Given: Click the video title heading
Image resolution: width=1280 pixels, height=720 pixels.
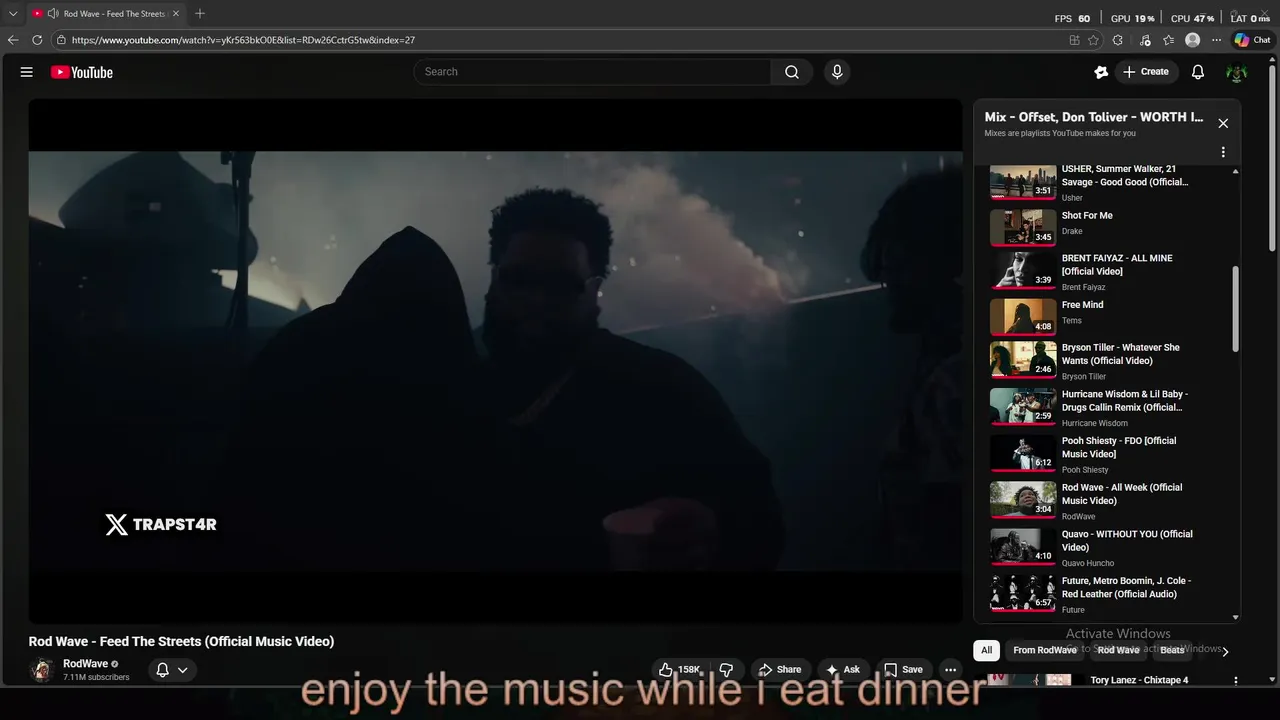Looking at the screenshot, I should point(181,642).
